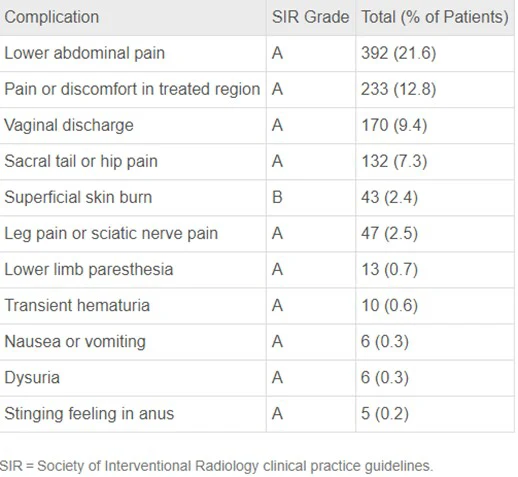
Task: Click the Dysuria row label
Action: click(x=32, y=378)
